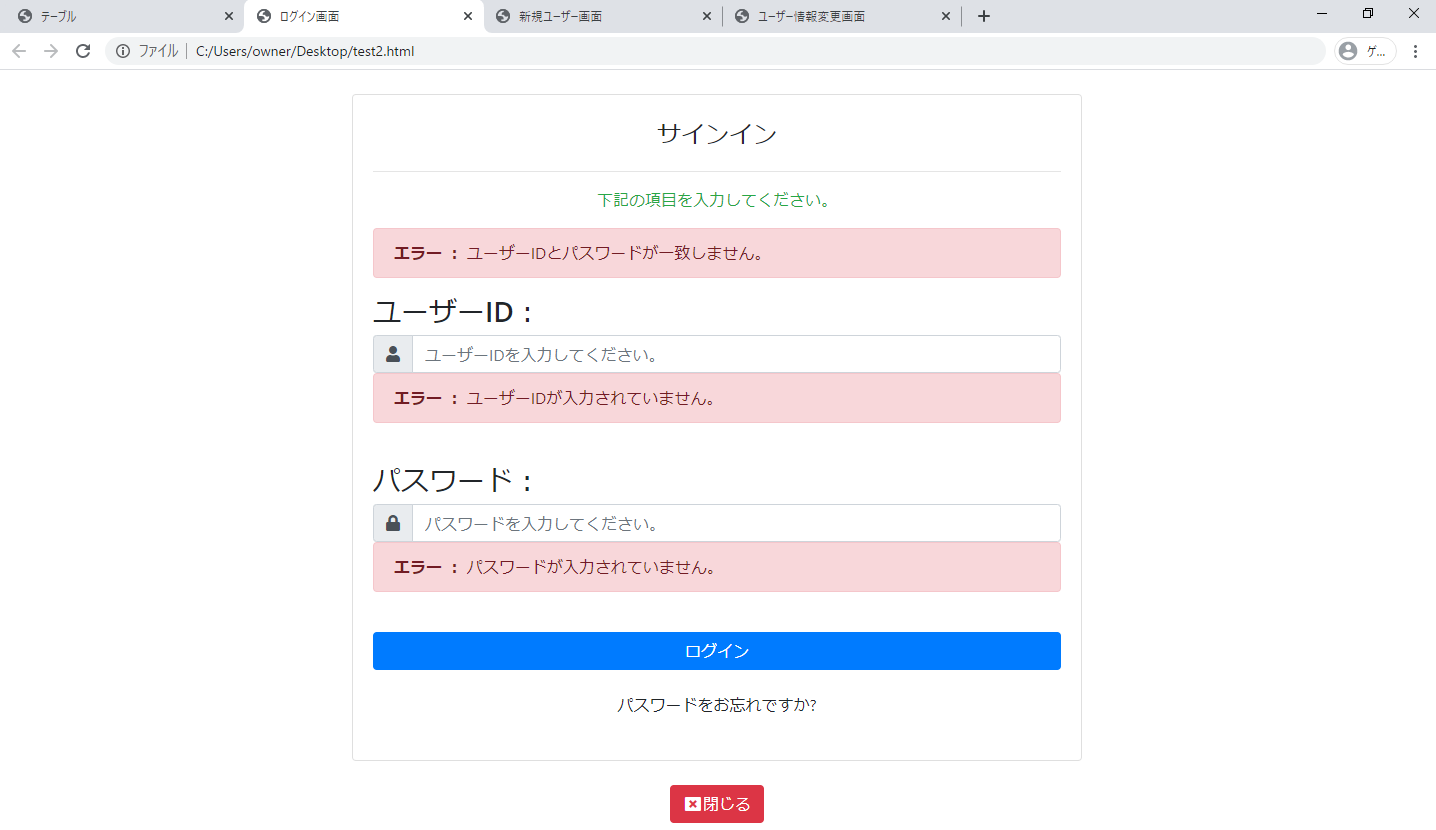Click the サインイン heading
The width and height of the screenshot is (1436, 830).
717,134
